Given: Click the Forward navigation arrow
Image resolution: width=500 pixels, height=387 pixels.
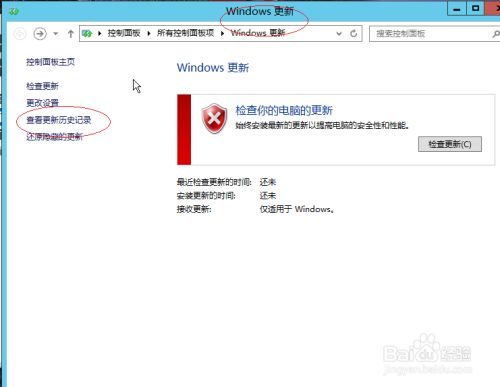Looking at the screenshot, I should pos(40,34).
